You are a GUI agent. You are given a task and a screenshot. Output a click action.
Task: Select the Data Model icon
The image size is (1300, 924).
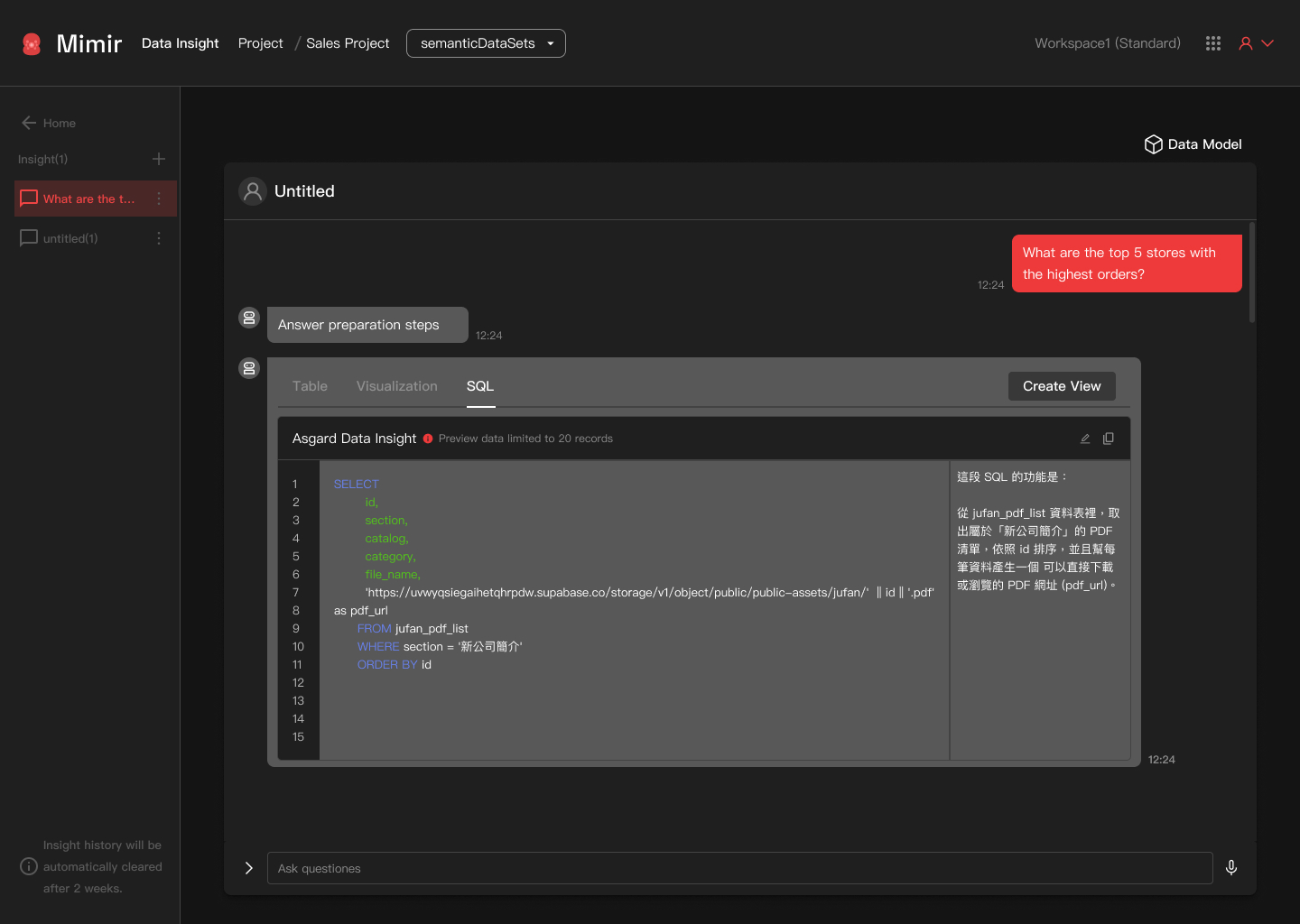[x=1154, y=143]
